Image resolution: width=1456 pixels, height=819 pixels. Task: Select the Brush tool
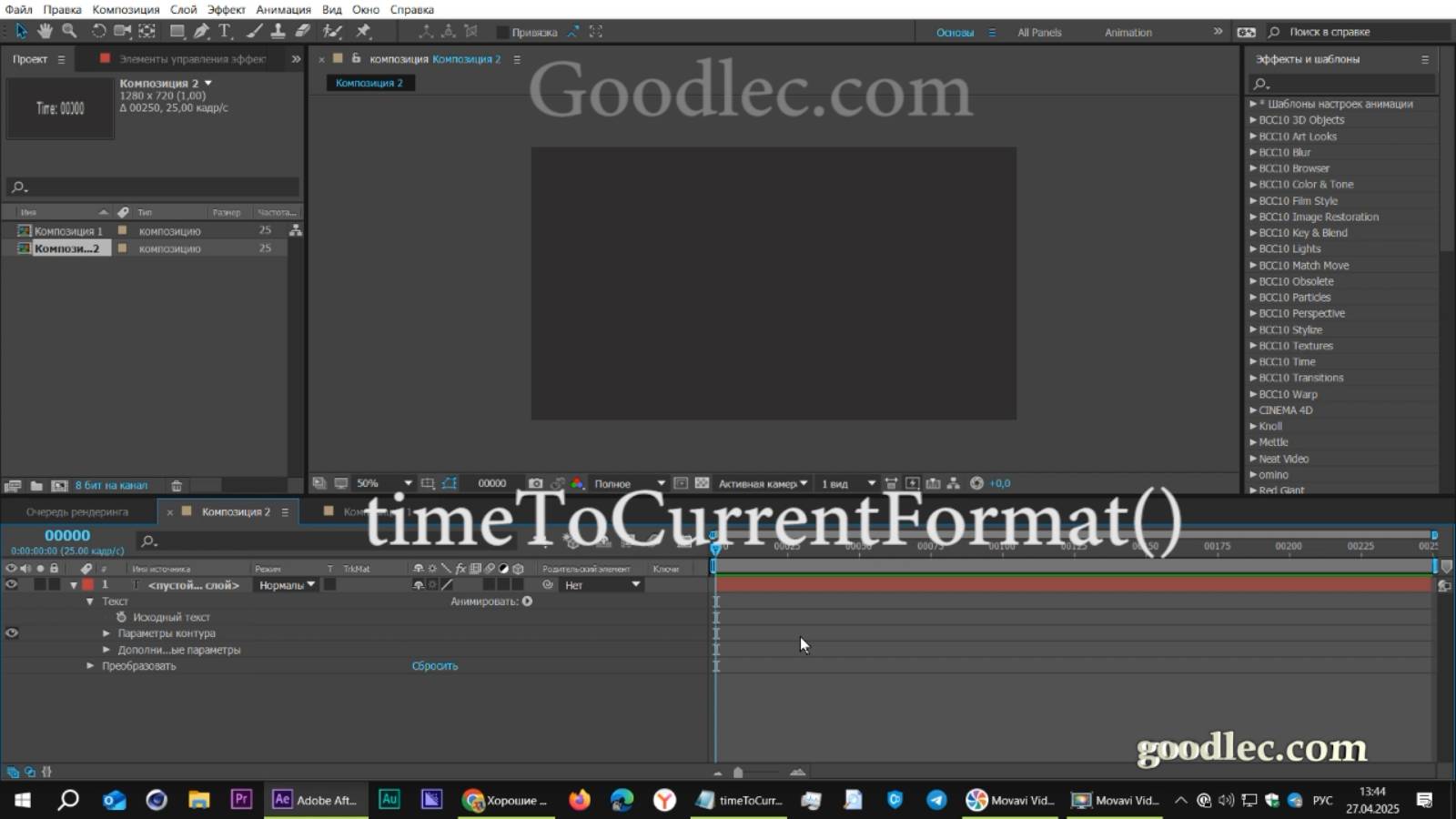pos(253,31)
